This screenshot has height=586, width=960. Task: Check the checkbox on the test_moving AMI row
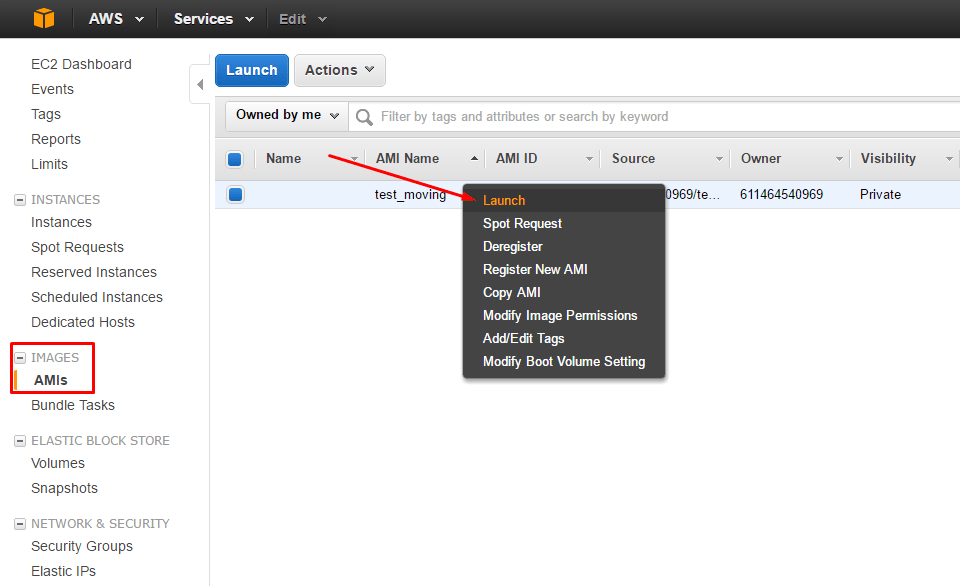coord(235,194)
